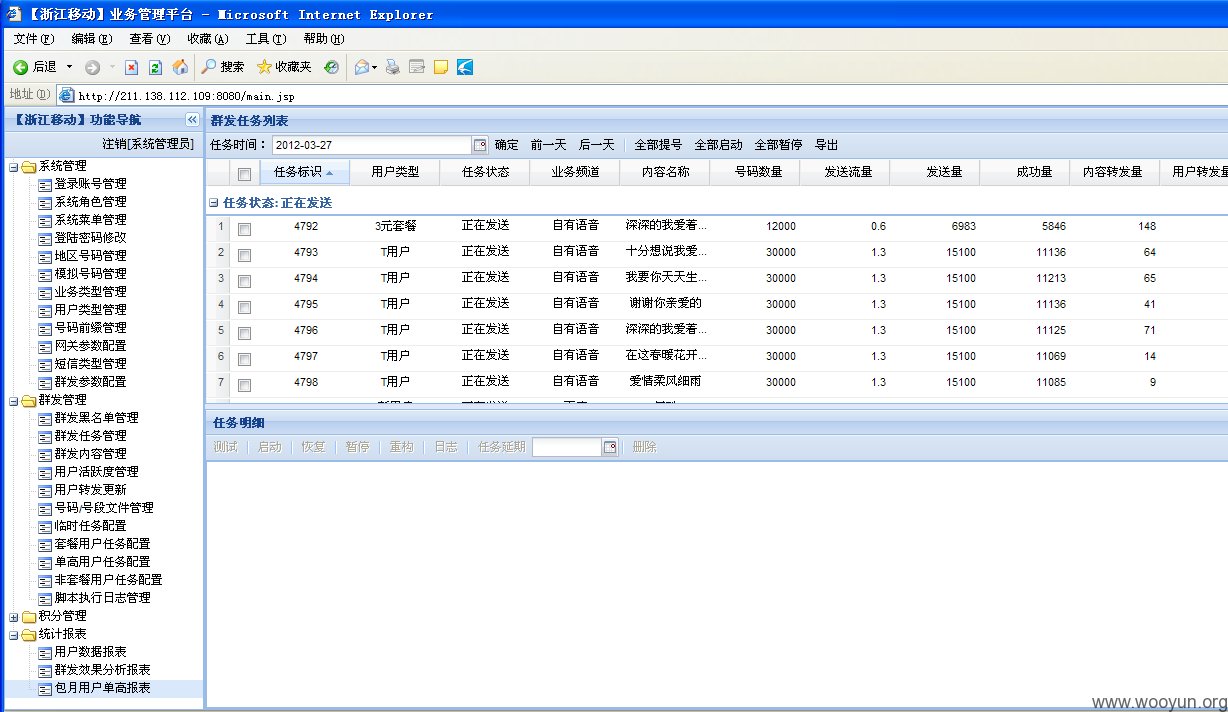Collapse the 功能导航 panel with double-arrow icon
Viewport: 1228px width, 712px height.
click(192, 120)
